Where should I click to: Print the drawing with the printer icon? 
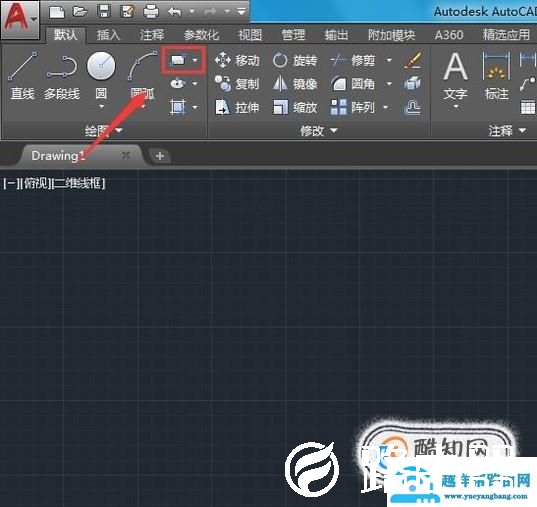[x=151, y=12]
